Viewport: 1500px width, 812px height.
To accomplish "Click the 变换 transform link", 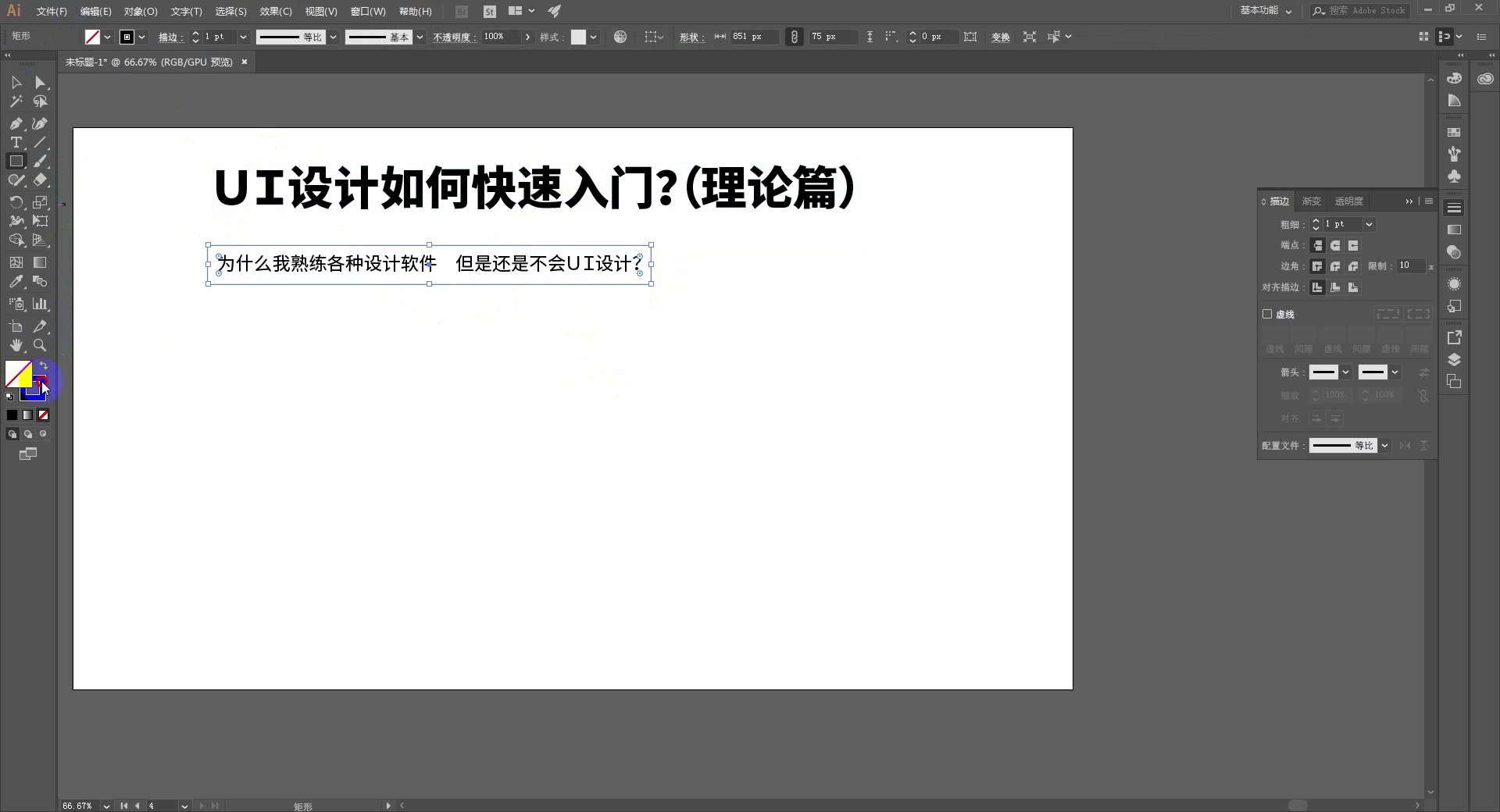I will [x=1000, y=37].
